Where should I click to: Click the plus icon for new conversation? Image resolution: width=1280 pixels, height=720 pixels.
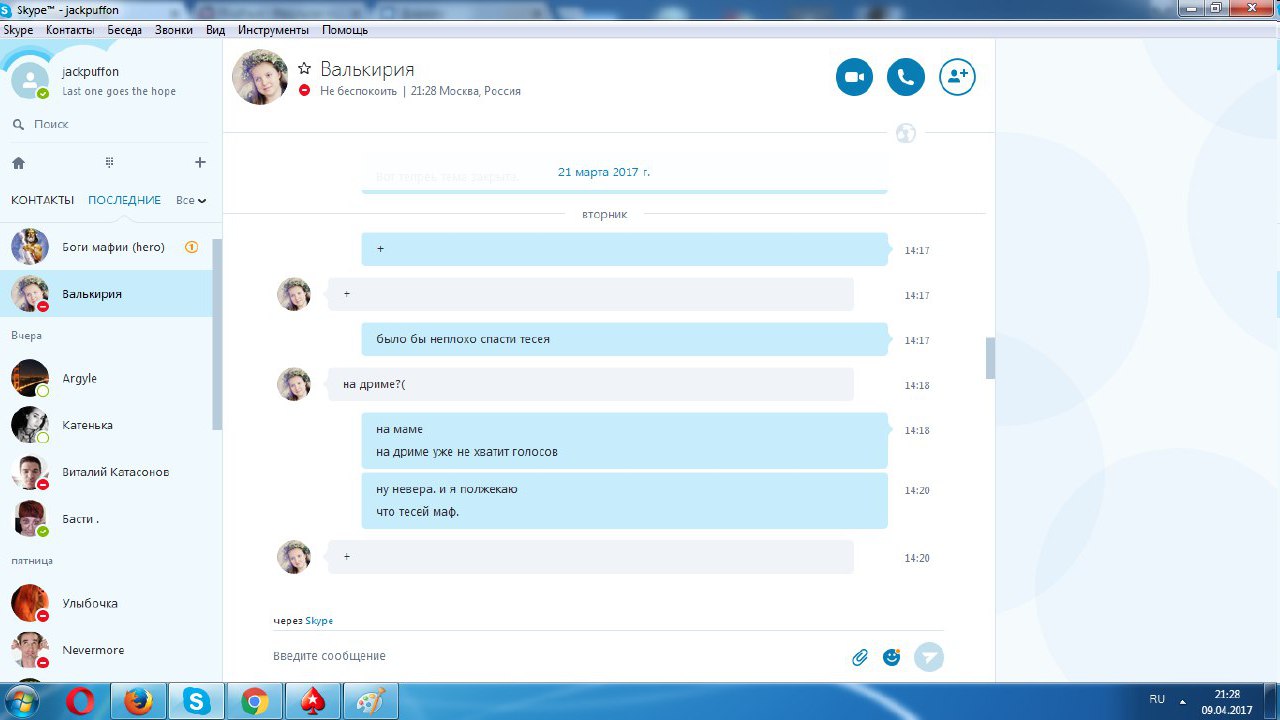(x=200, y=163)
